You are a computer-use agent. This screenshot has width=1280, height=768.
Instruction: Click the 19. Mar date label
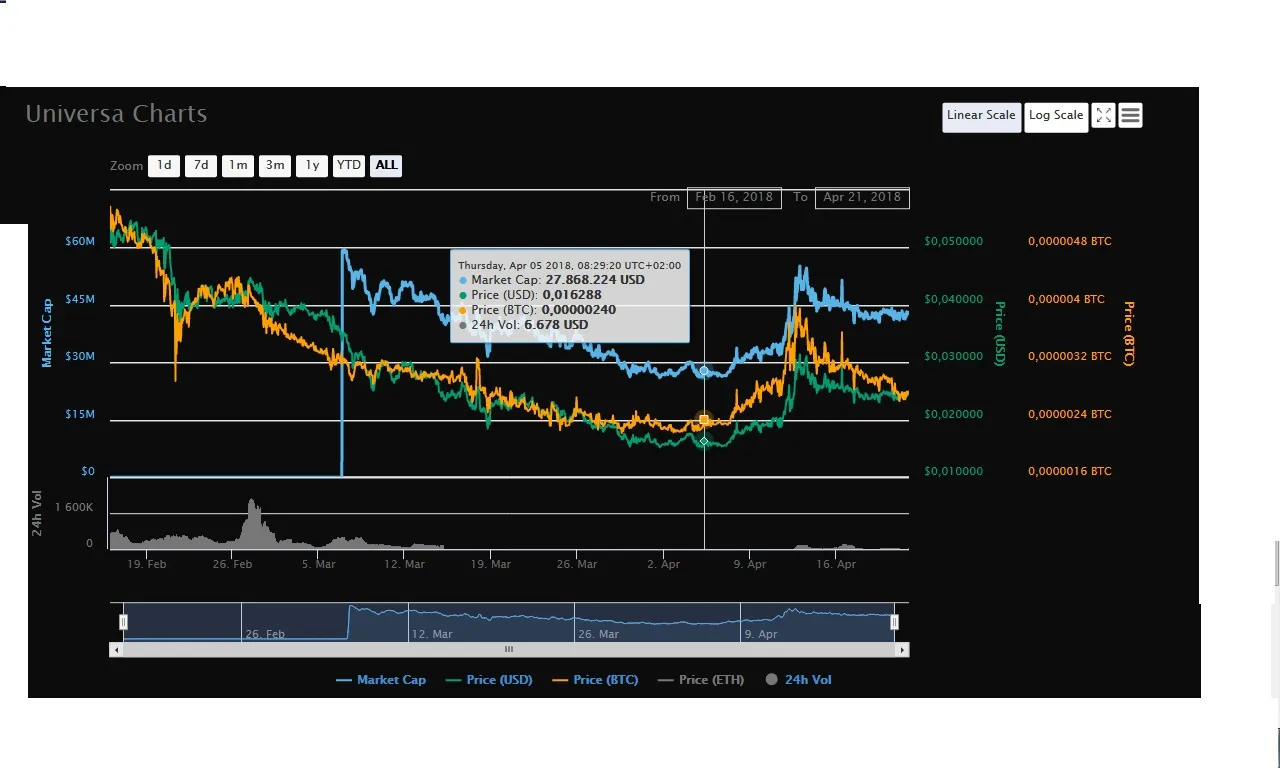point(490,565)
